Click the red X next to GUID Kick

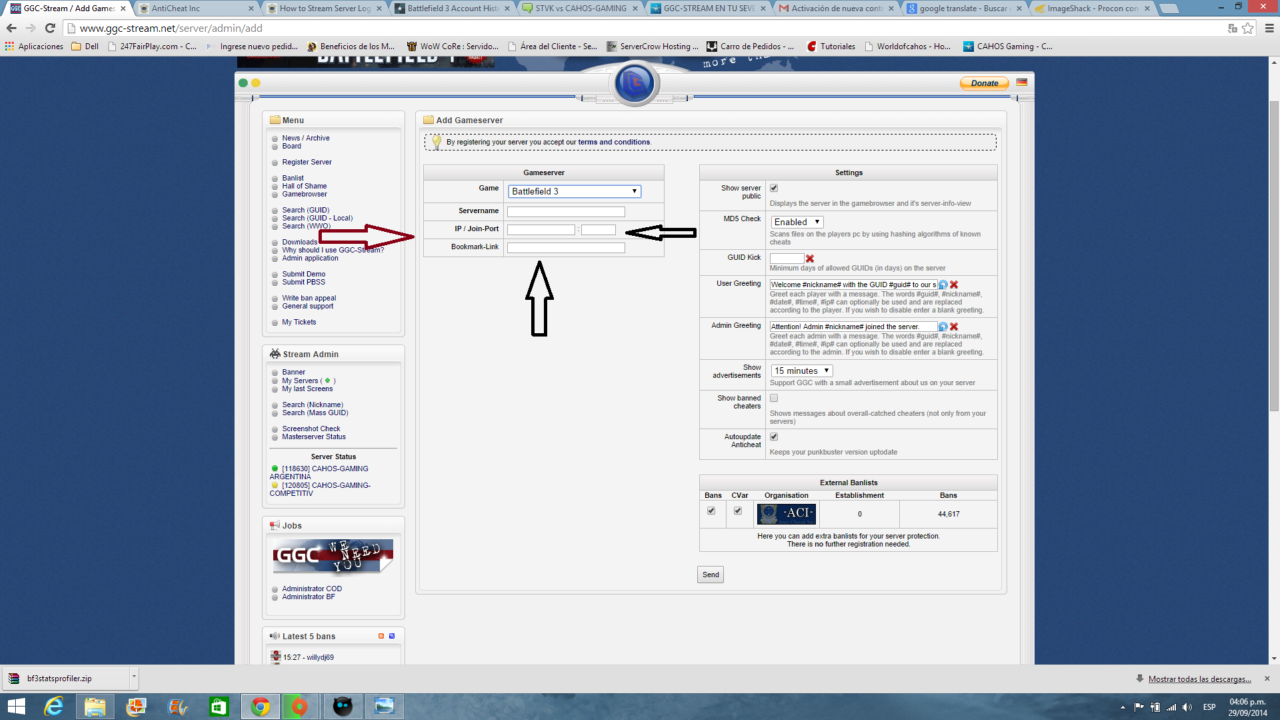(x=810, y=259)
